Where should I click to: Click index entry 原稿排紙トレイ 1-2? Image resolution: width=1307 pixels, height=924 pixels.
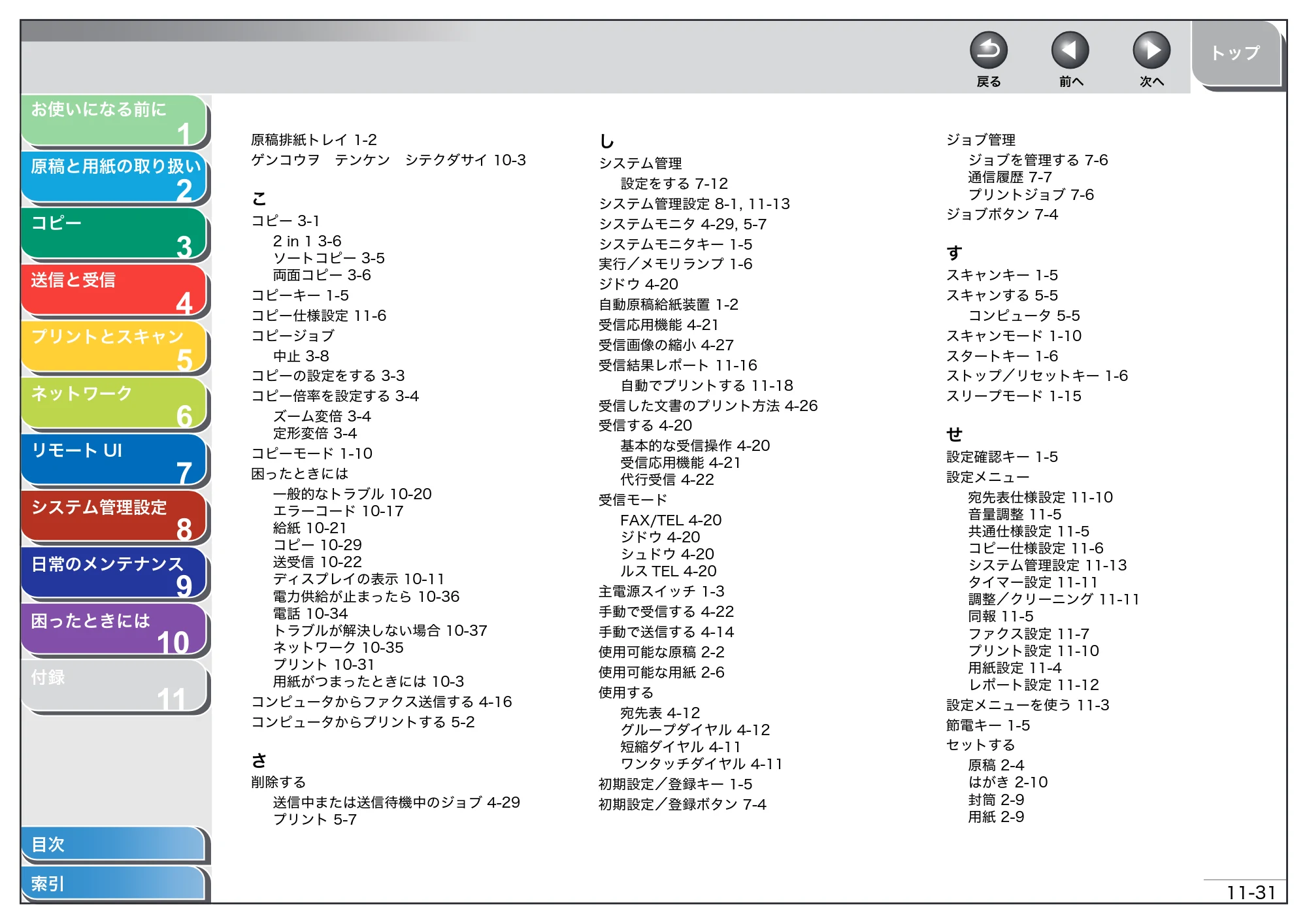pyautogui.click(x=314, y=140)
